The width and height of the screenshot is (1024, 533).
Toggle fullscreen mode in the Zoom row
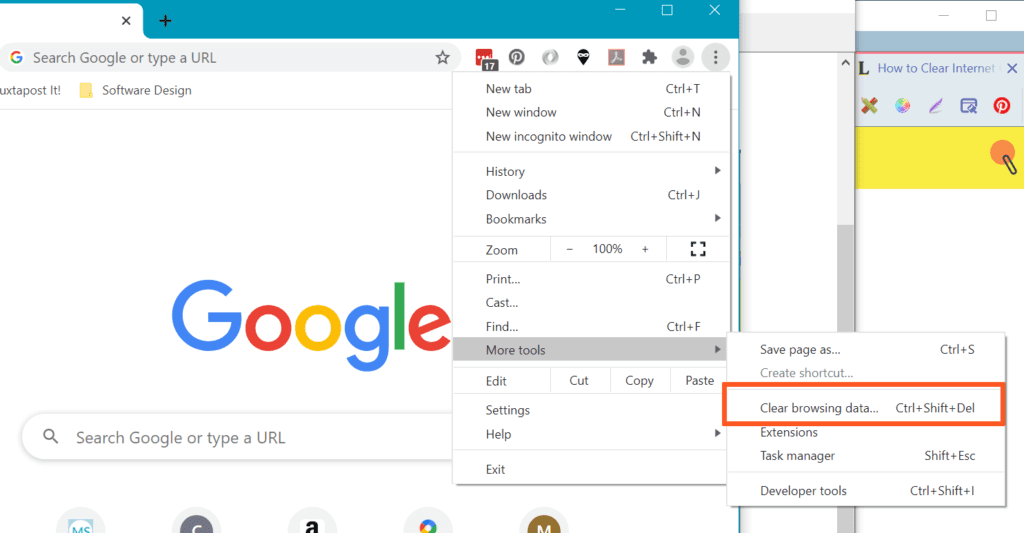point(698,249)
